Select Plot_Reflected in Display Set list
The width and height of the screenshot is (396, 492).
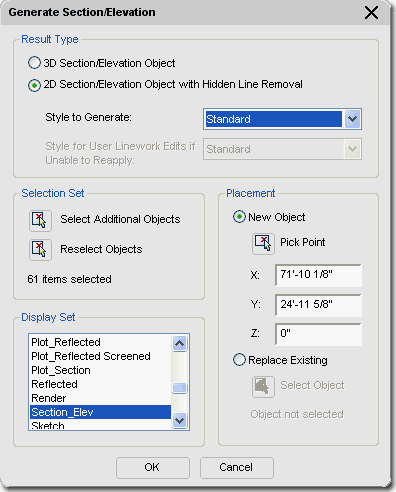tap(100, 342)
